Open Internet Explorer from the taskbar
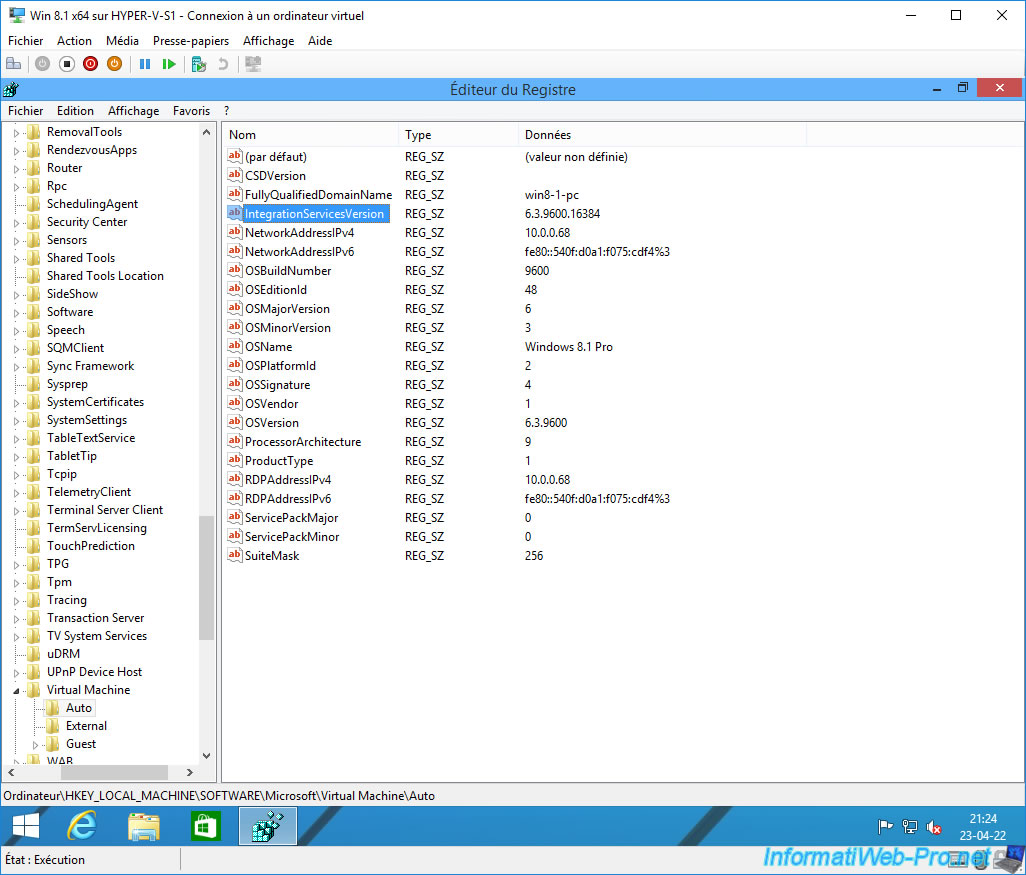 (x=82, y=826)
